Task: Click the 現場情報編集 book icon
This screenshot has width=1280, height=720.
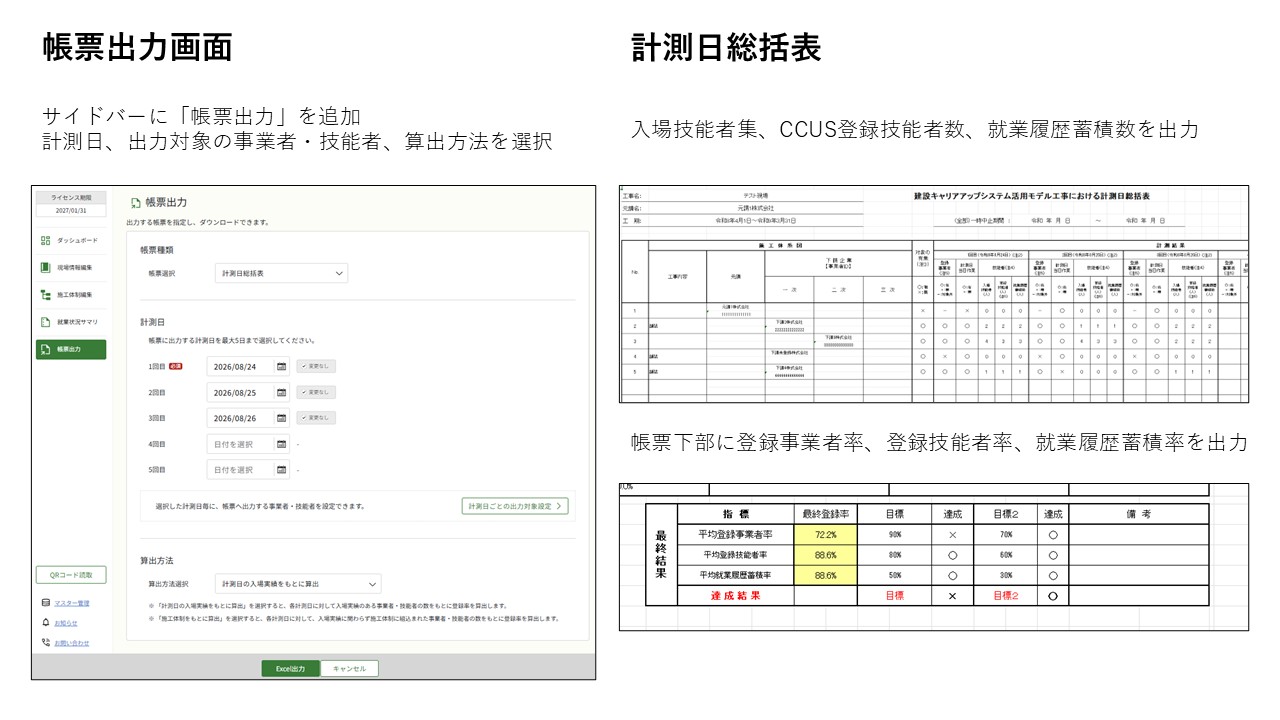Action: [x=45, y=268]
